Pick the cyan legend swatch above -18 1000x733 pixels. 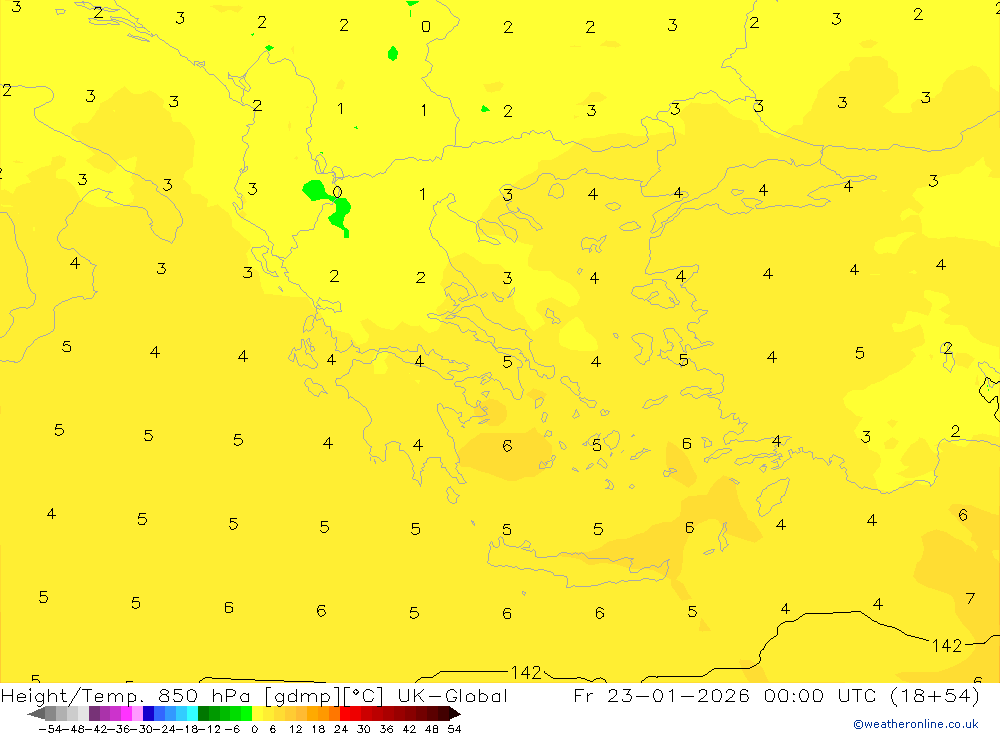[x=192, y=714]
